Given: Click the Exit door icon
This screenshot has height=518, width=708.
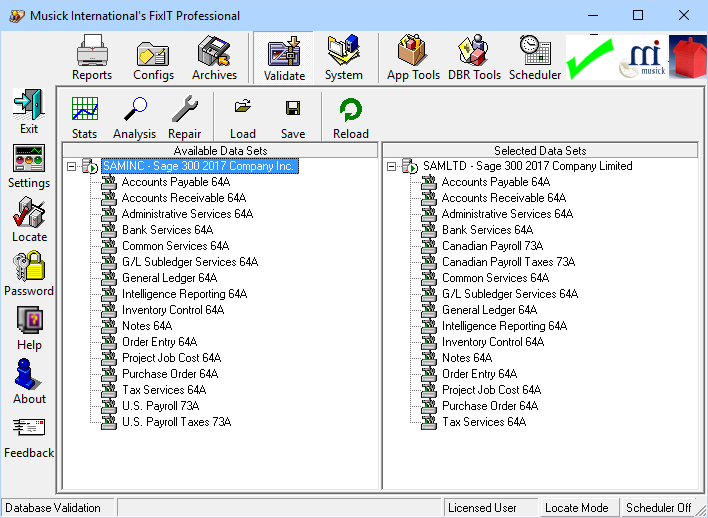Looking at the screenshot, I should coord(29,111).
